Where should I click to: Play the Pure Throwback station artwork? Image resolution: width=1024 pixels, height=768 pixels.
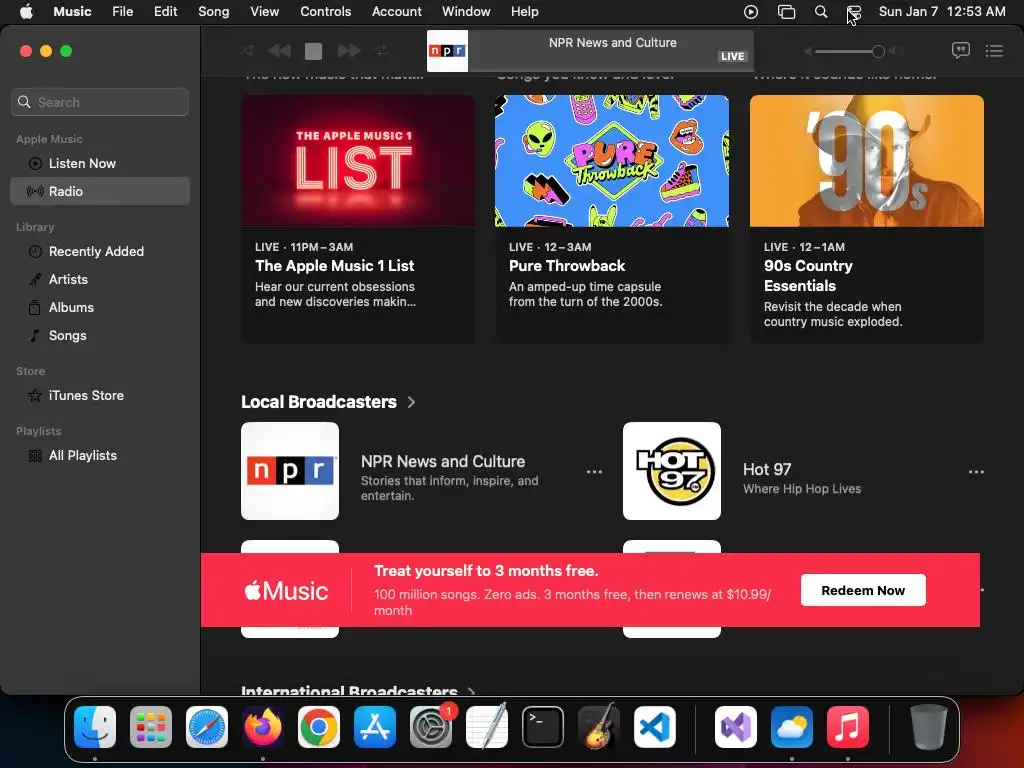[x=612, y=161]
